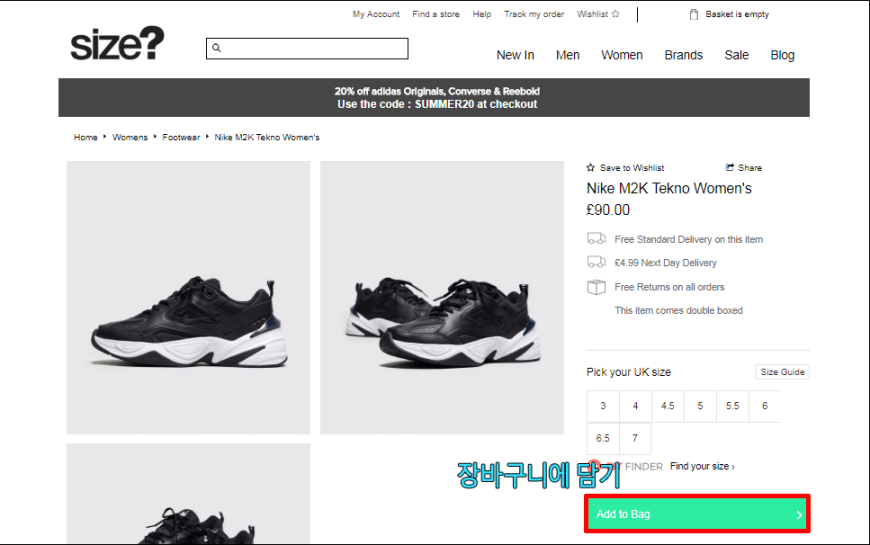Open the Sale menu
870x545 pixels.
pyautogui.click(x=736, y=55)
